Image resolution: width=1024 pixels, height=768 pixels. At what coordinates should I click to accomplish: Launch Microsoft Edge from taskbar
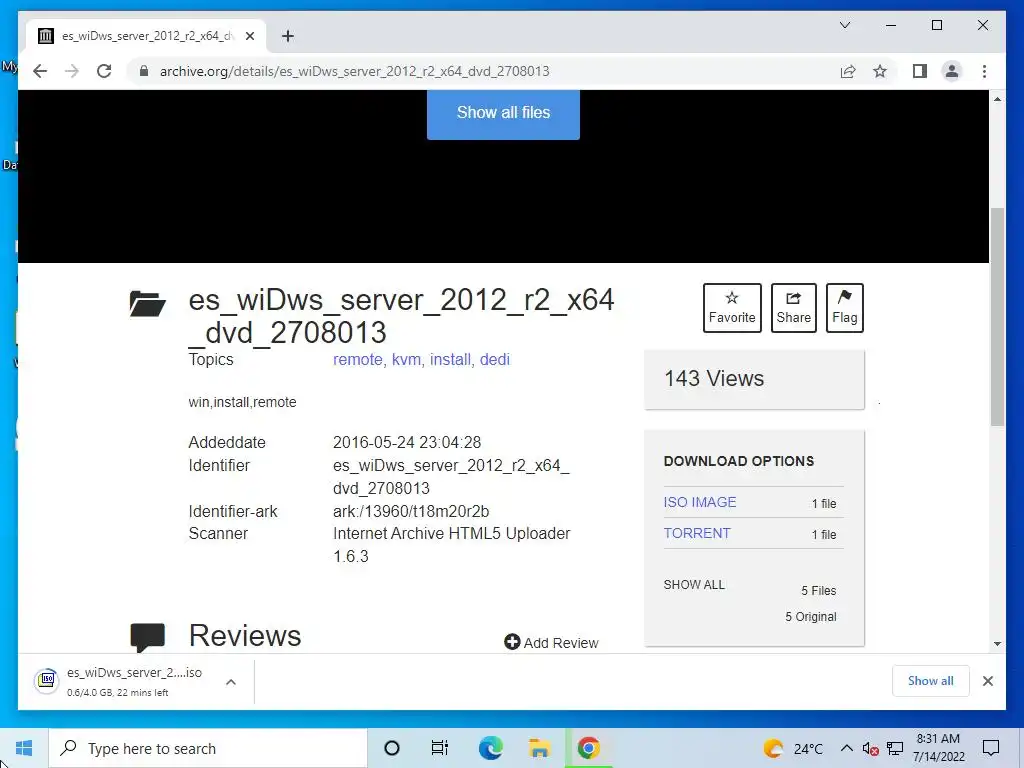pyautogui.click(x=490, y=748)
